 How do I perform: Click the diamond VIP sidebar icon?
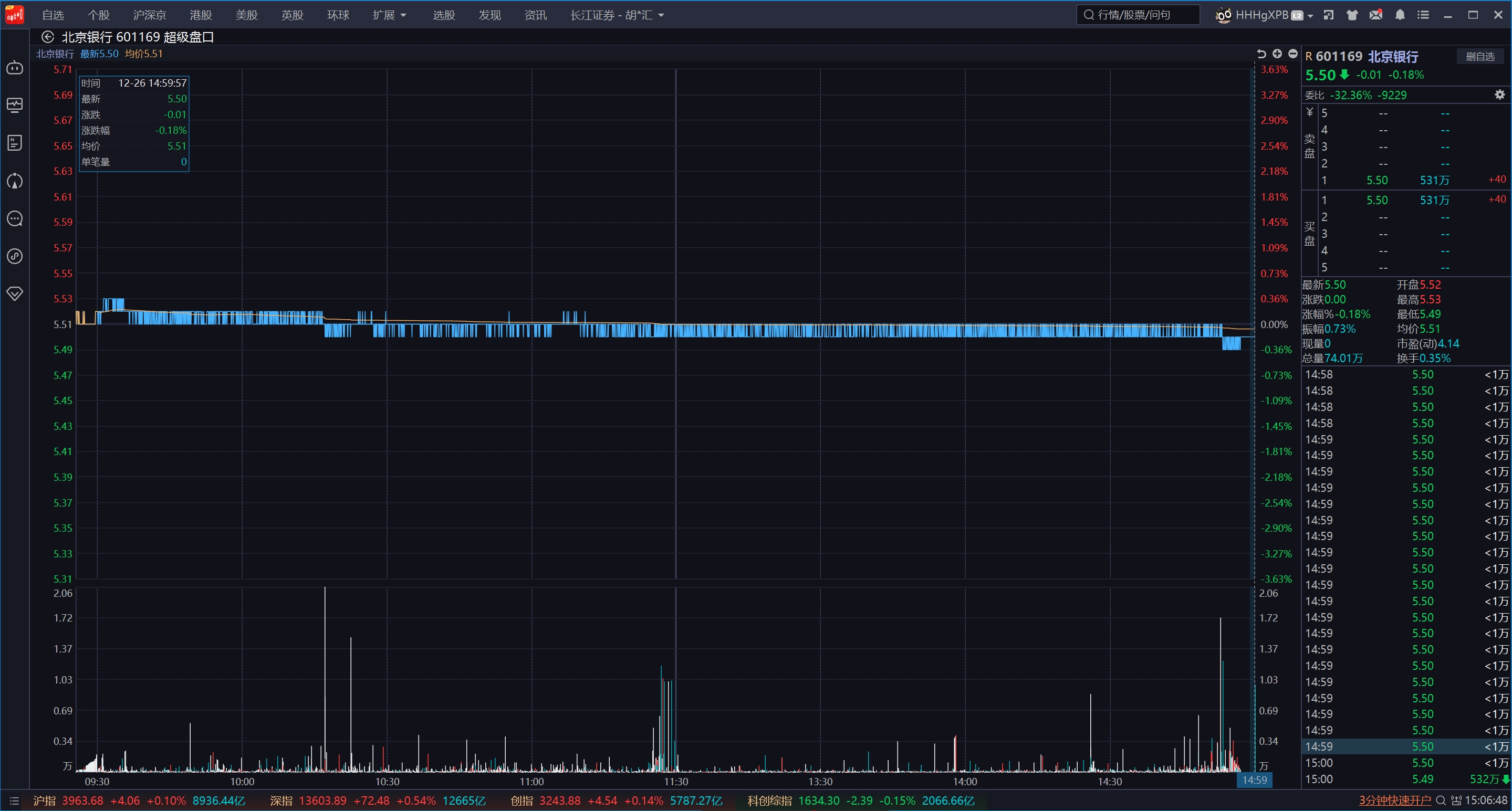[x=15, y=293]
